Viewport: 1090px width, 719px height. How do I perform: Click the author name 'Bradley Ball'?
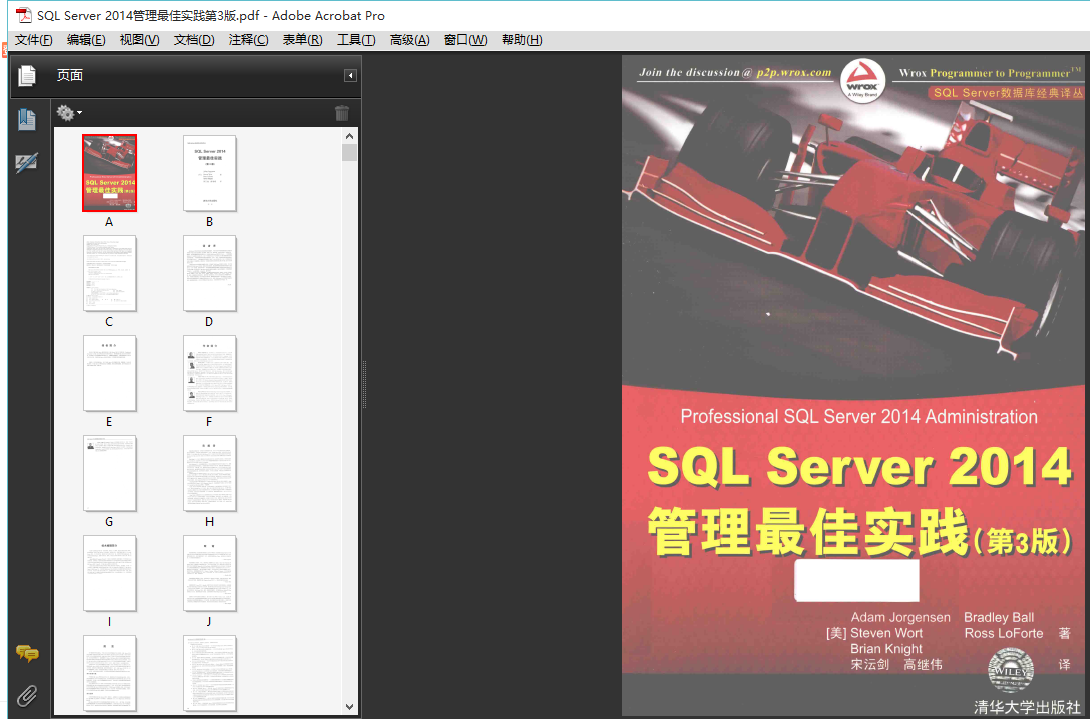(999, 617)
